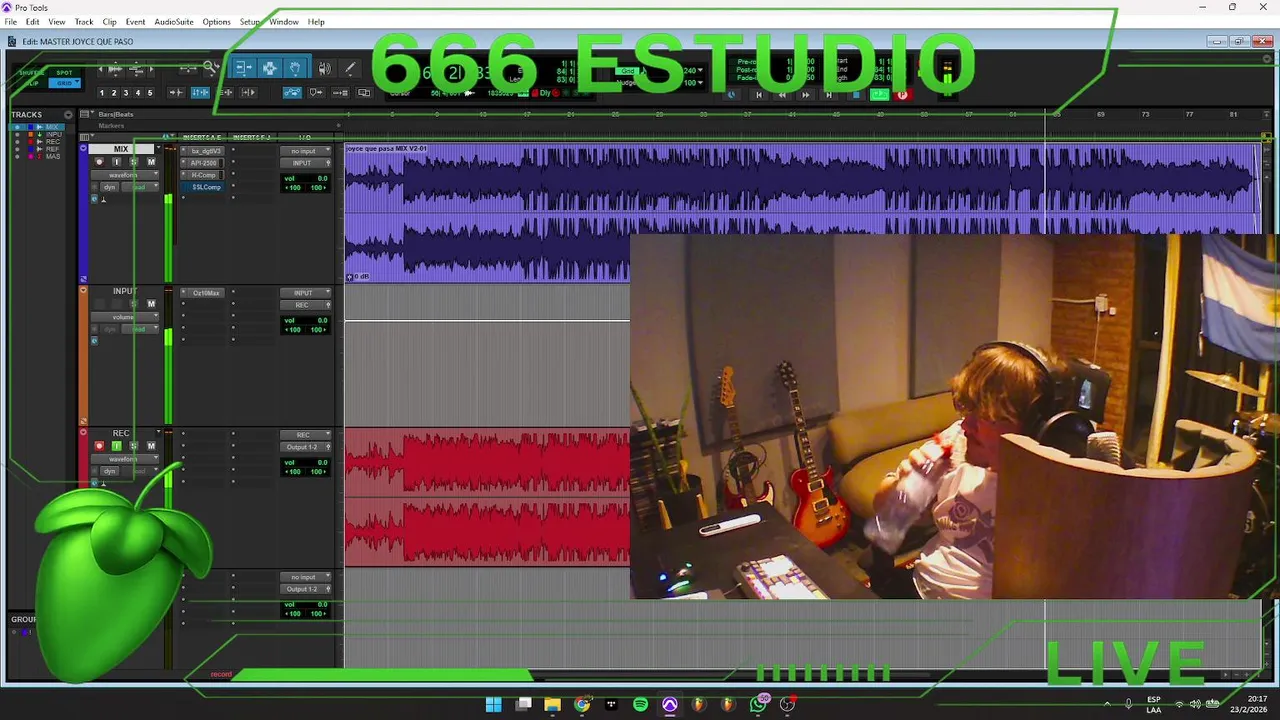Click zoom preset 1 button
1280x720 pixels.
click(102, 93)
